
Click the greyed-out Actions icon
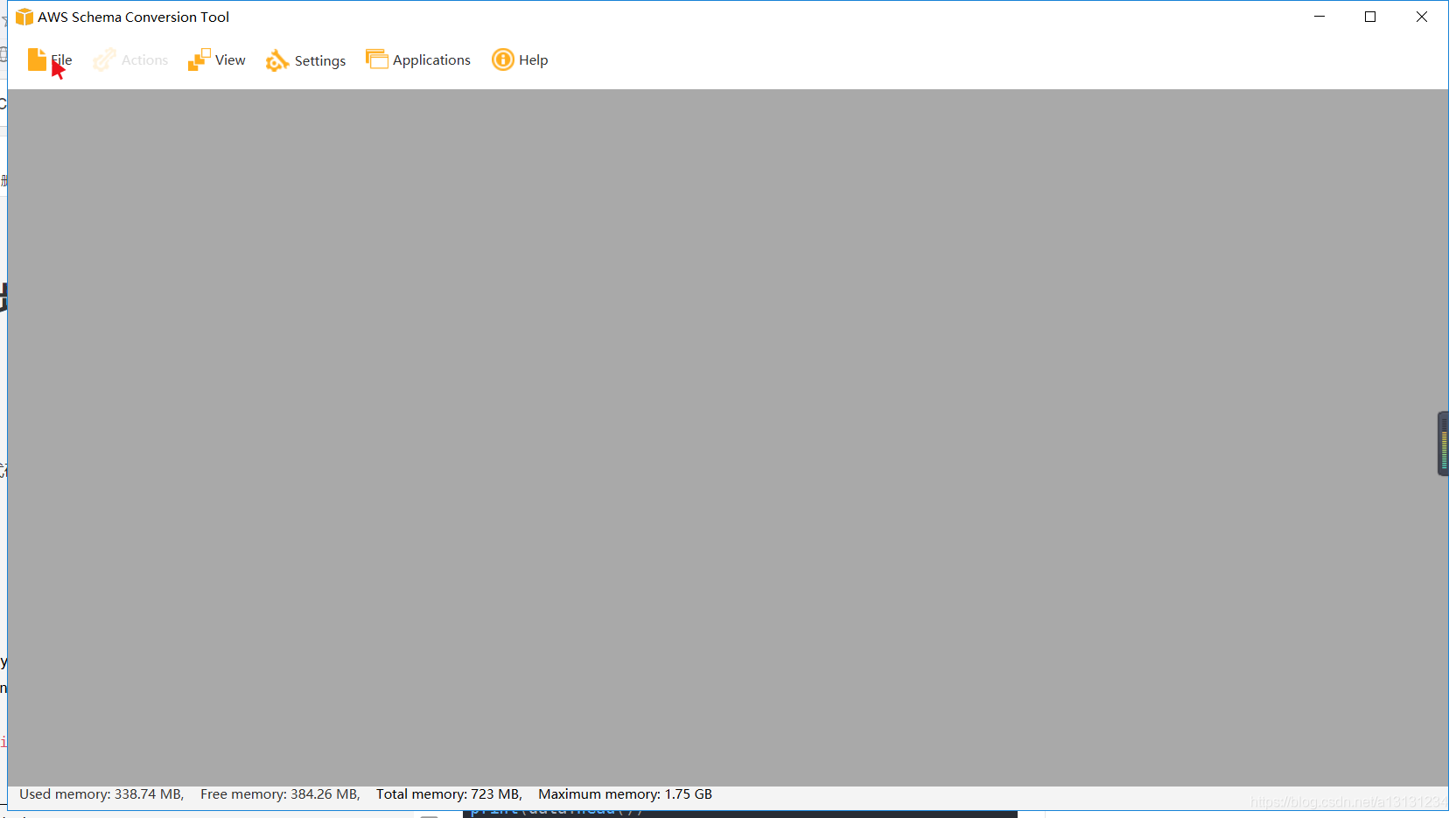[104, 59]
